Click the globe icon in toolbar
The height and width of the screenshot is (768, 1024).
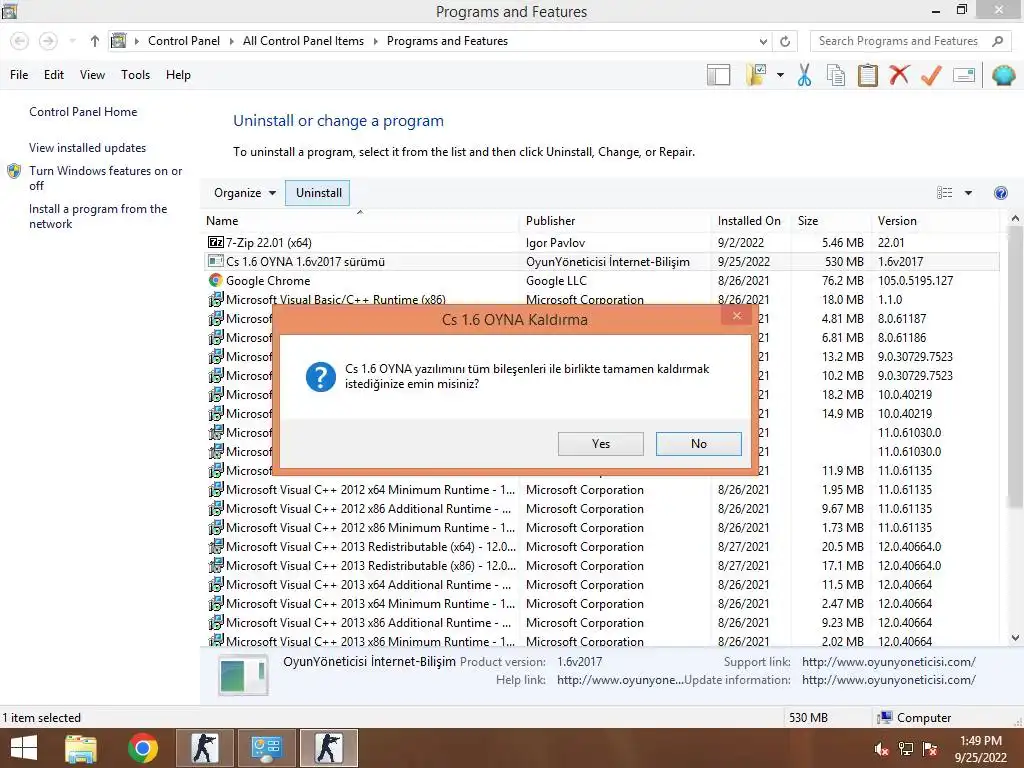[1003, 75]
